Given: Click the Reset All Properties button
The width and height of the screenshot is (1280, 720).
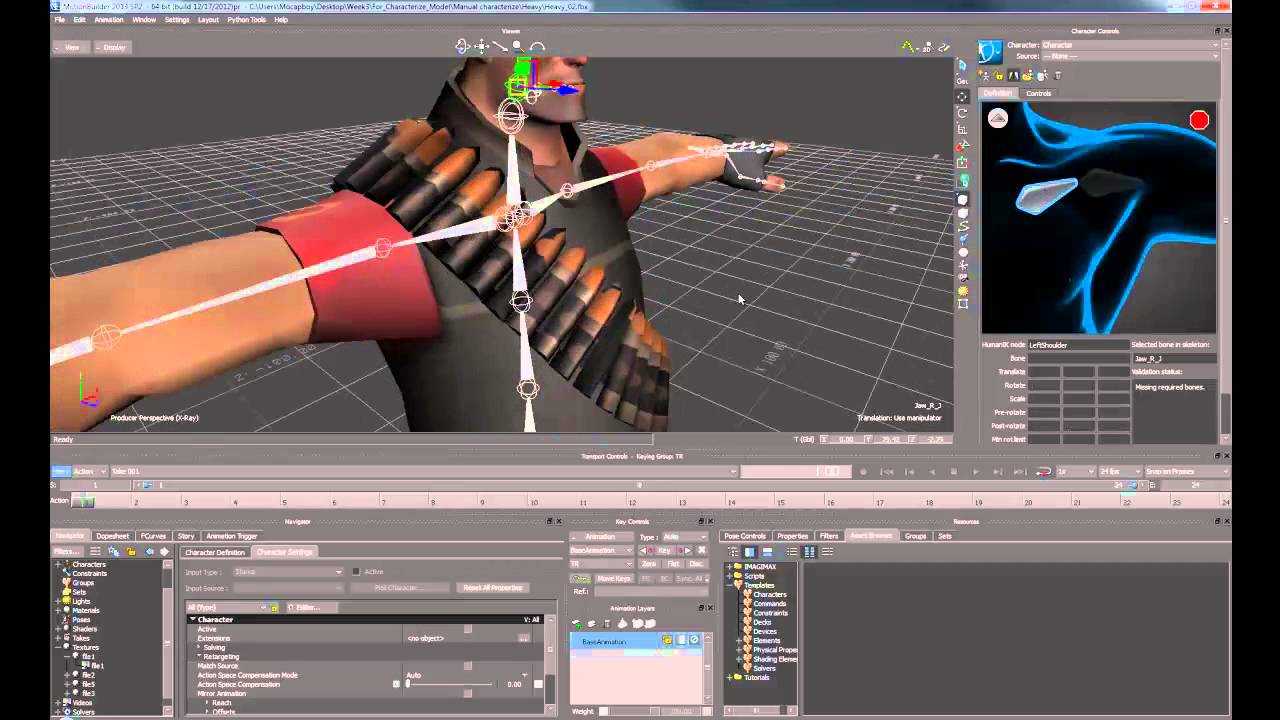Looking at the screenshot, I should [492, 588].
